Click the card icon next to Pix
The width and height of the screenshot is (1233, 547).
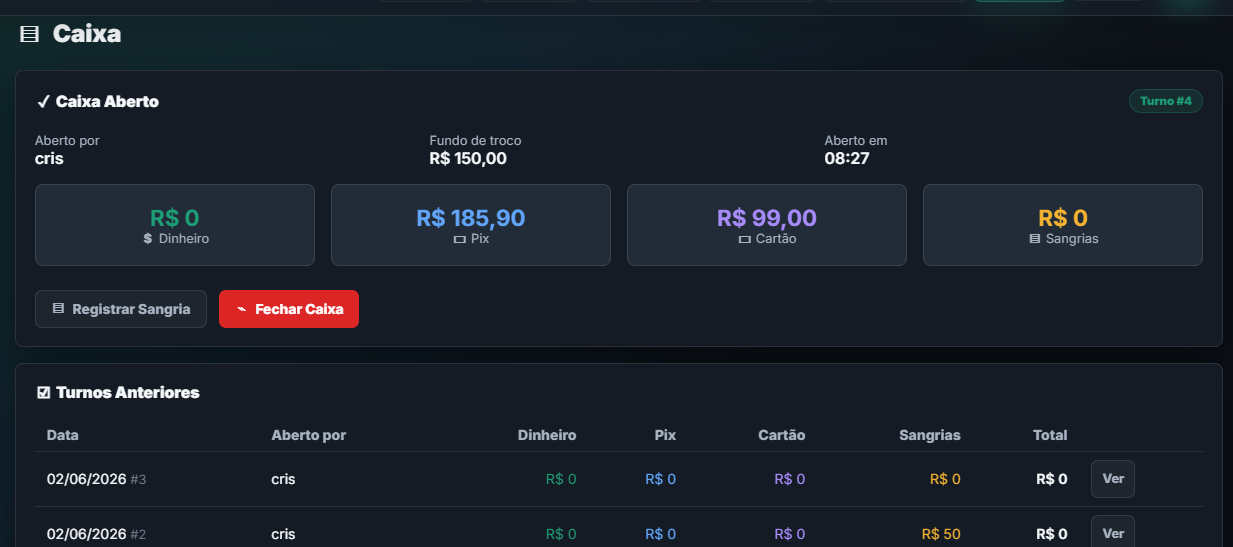click(x=459, y=240)
